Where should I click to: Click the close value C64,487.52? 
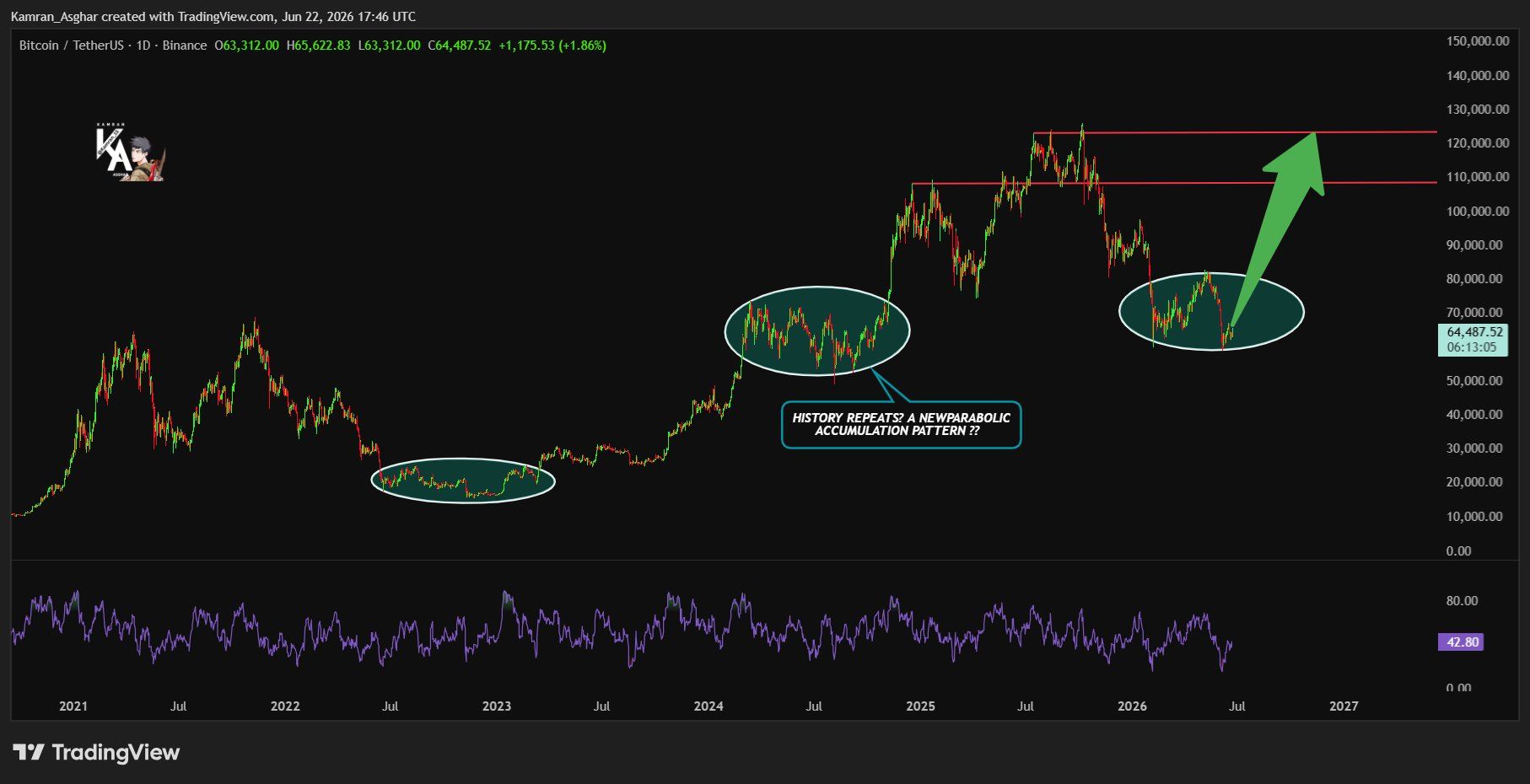(x=459, y=46)
